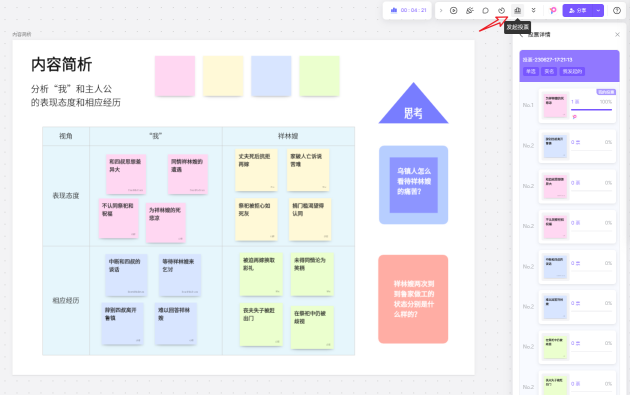Click the timer icon in top toolbar

coord(501,10)
